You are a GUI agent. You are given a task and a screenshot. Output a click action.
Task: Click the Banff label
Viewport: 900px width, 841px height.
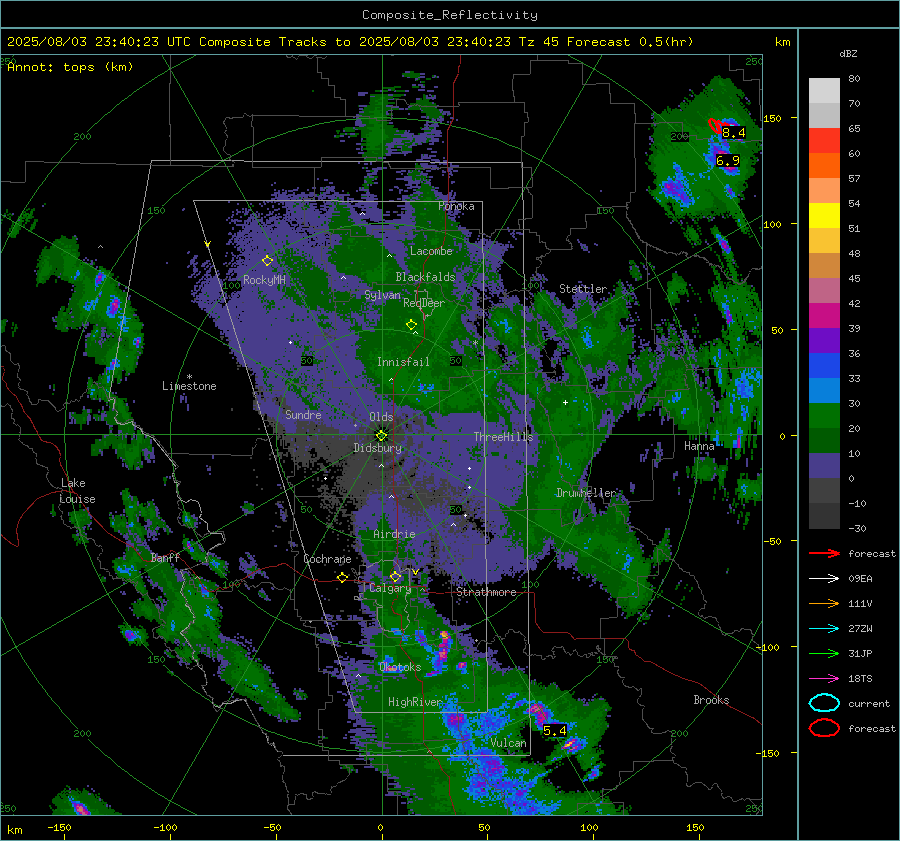[165, 558]
